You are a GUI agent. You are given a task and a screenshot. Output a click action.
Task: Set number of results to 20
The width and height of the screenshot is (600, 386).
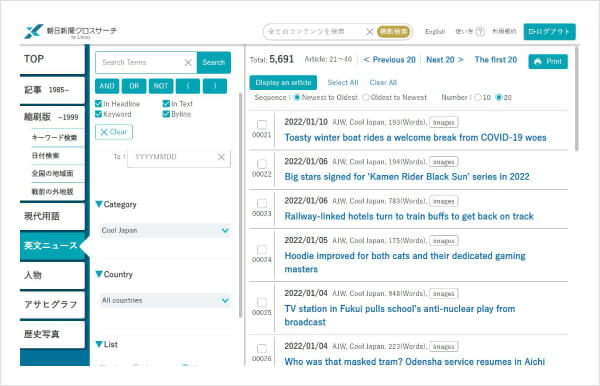click(x=499, y=98)
